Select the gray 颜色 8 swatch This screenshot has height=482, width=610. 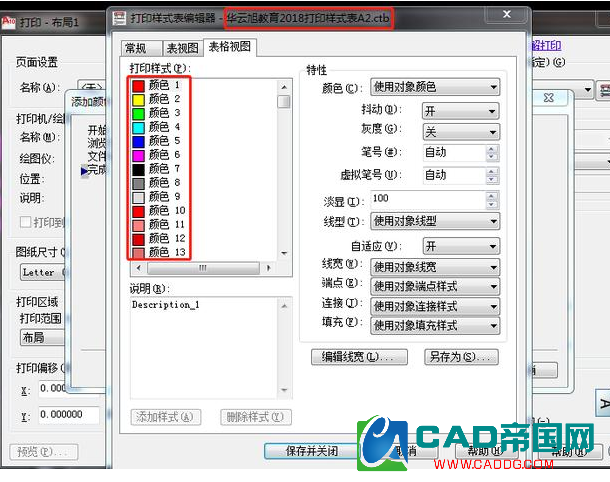138,183
